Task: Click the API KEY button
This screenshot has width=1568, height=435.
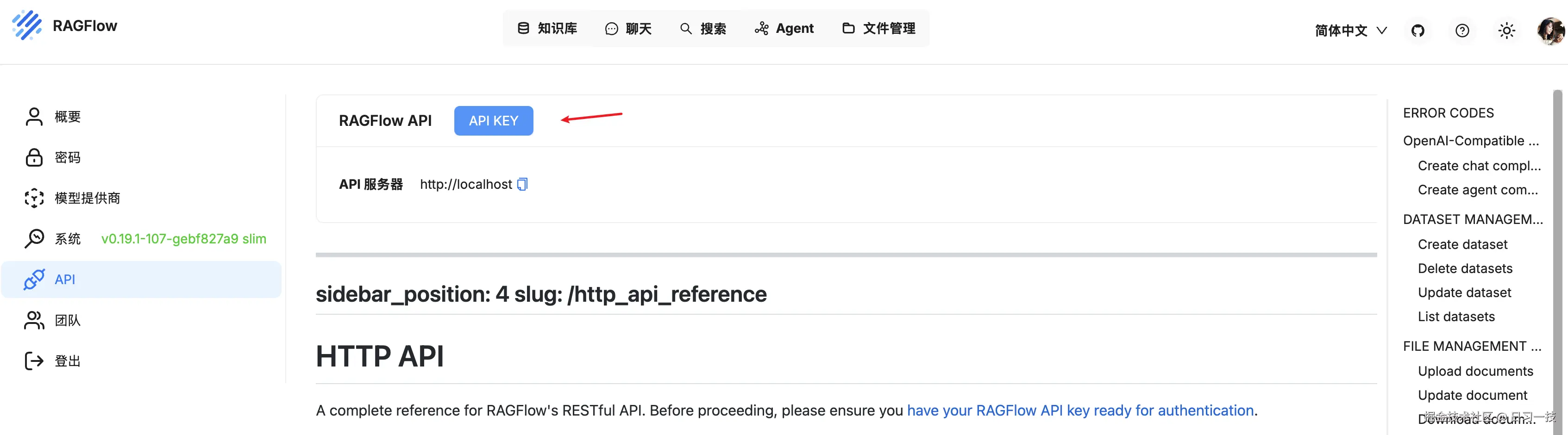Action: click(494, 120)
